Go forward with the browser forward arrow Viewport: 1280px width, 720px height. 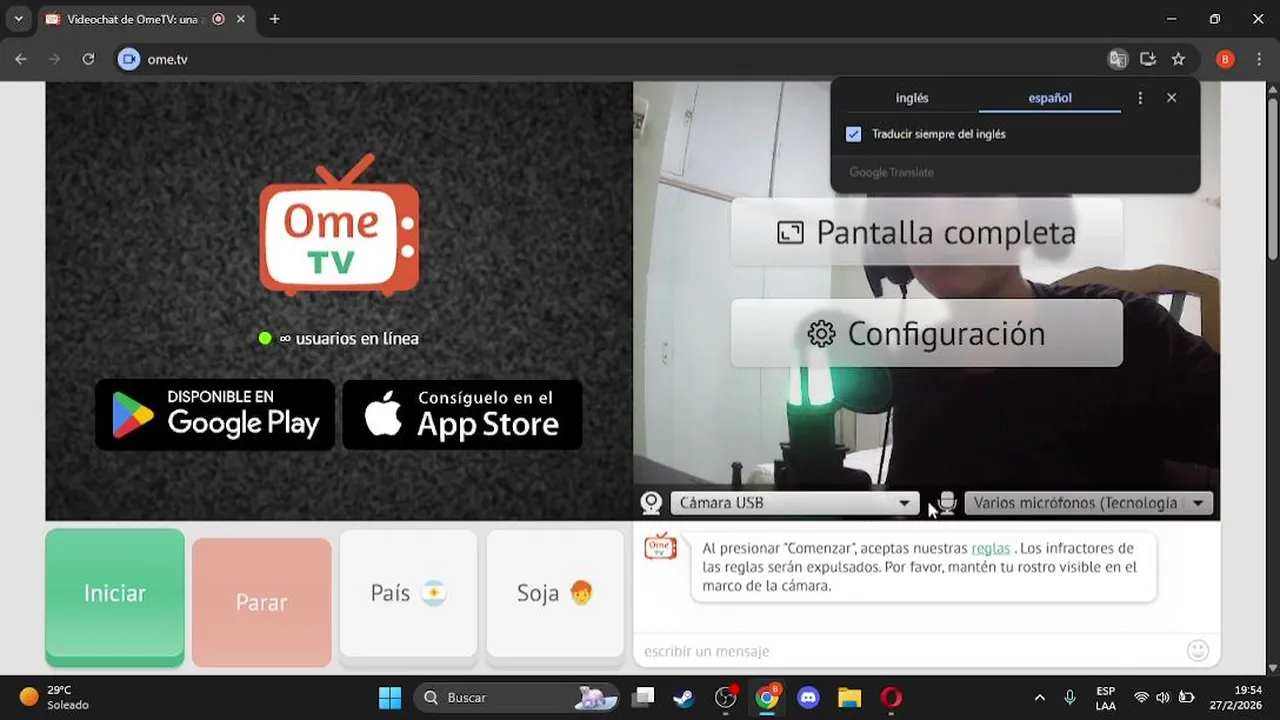[x=55, y=59]
